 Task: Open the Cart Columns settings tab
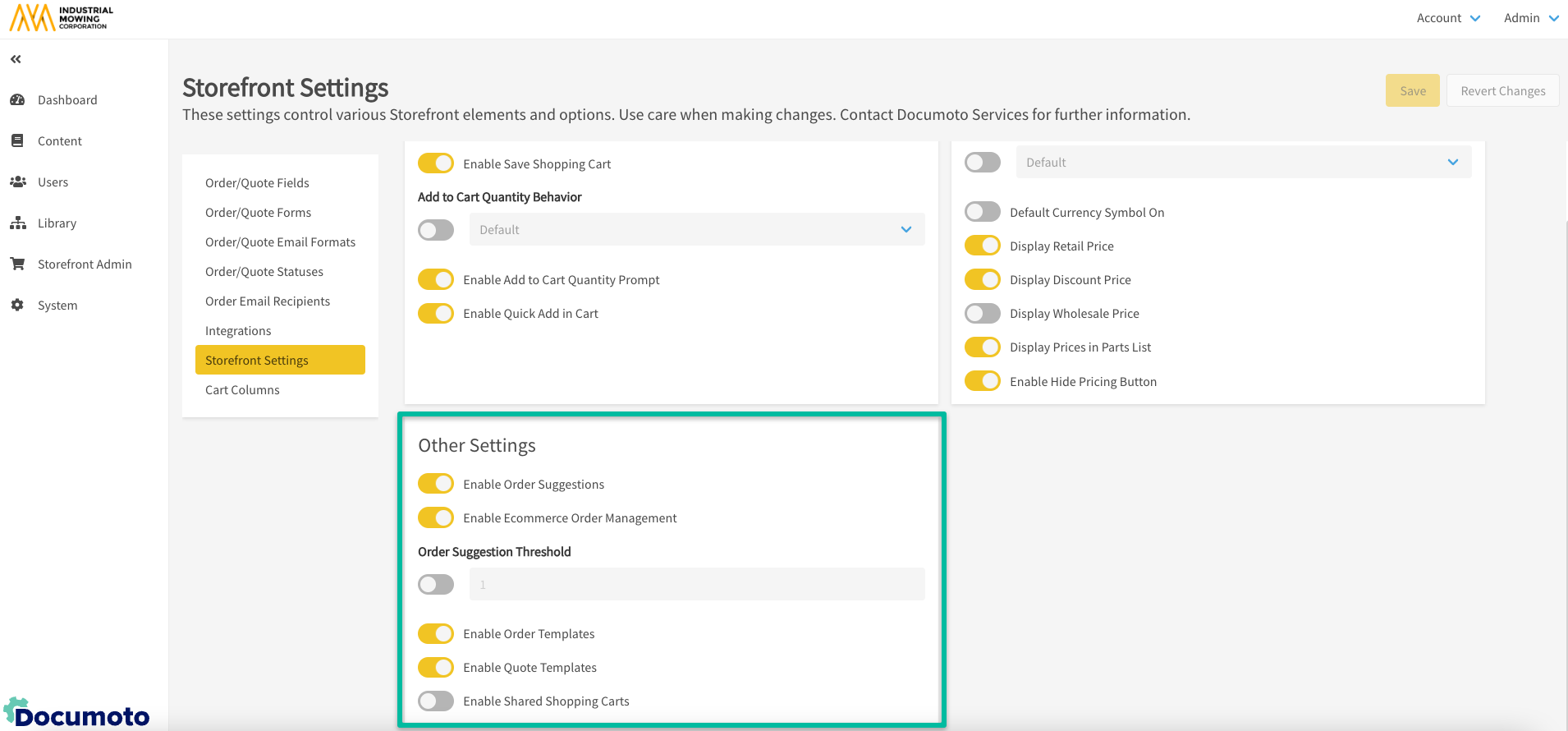[242, 390]
